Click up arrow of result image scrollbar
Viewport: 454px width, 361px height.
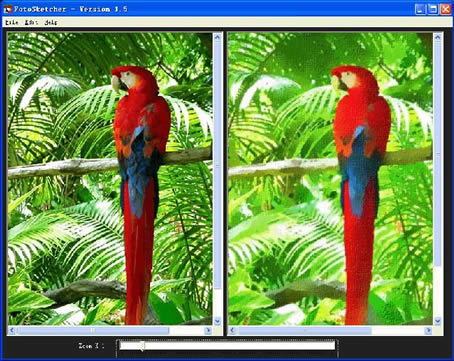438,37
